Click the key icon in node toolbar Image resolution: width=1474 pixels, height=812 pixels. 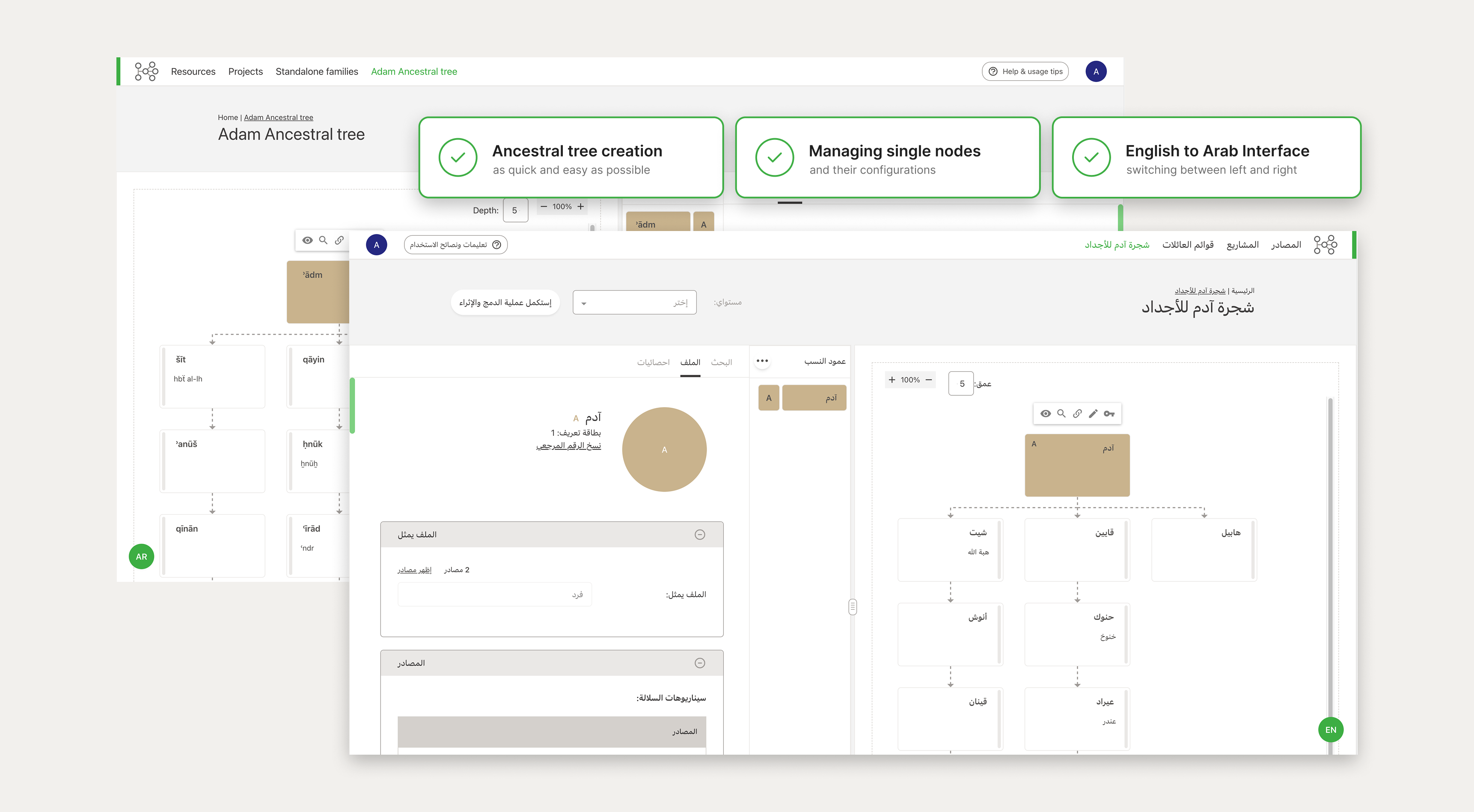tap(1109, 413)
